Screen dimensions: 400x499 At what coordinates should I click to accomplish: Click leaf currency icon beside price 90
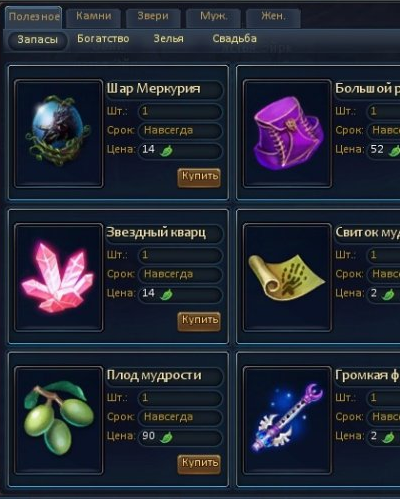pyautogui.click(x=166, y=437)
